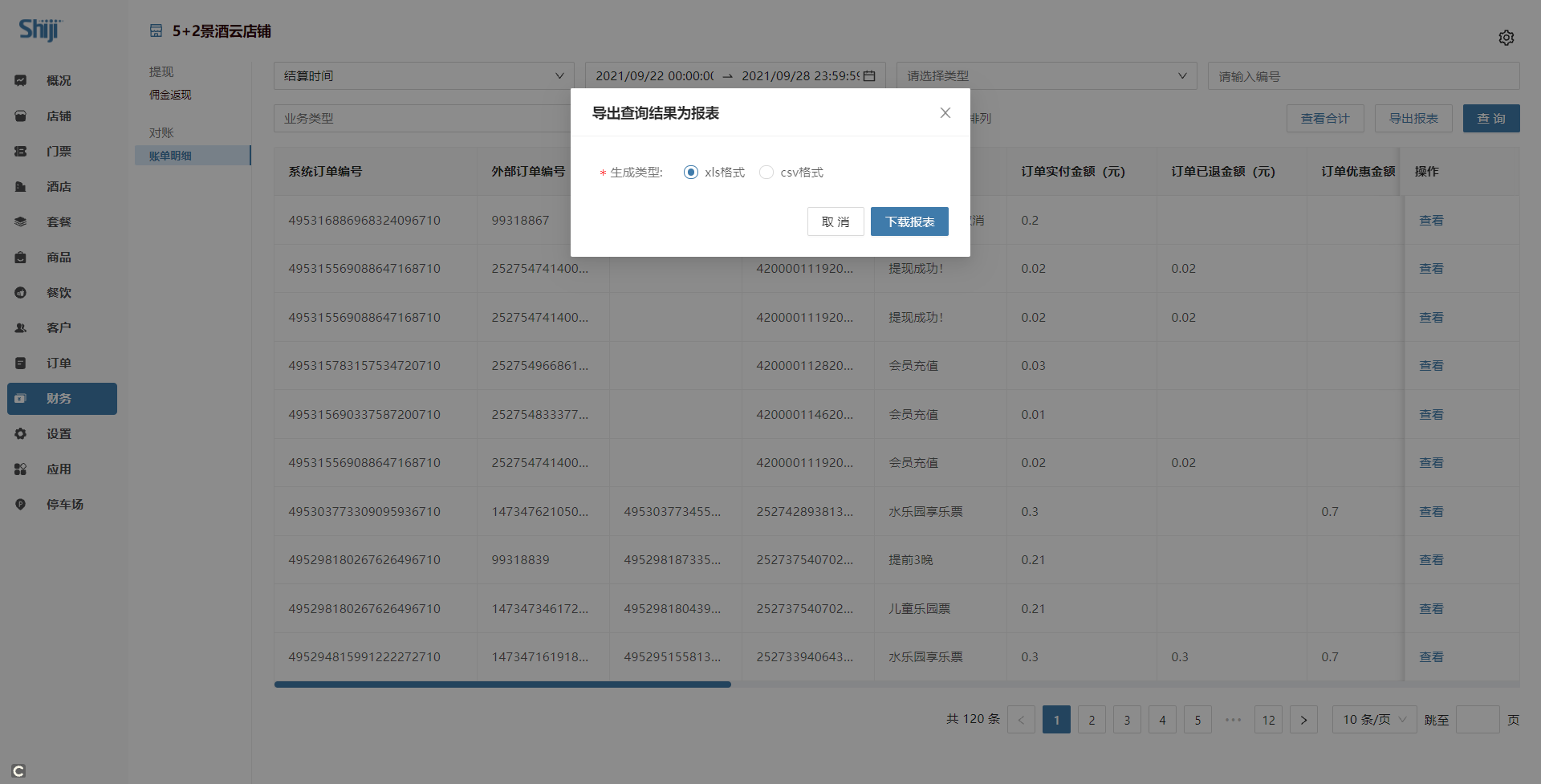Open the 酒店 hotel sidebar icon
Viewport: 1541px width, 784px height.
pyautogui.click(x=21, y=187)
